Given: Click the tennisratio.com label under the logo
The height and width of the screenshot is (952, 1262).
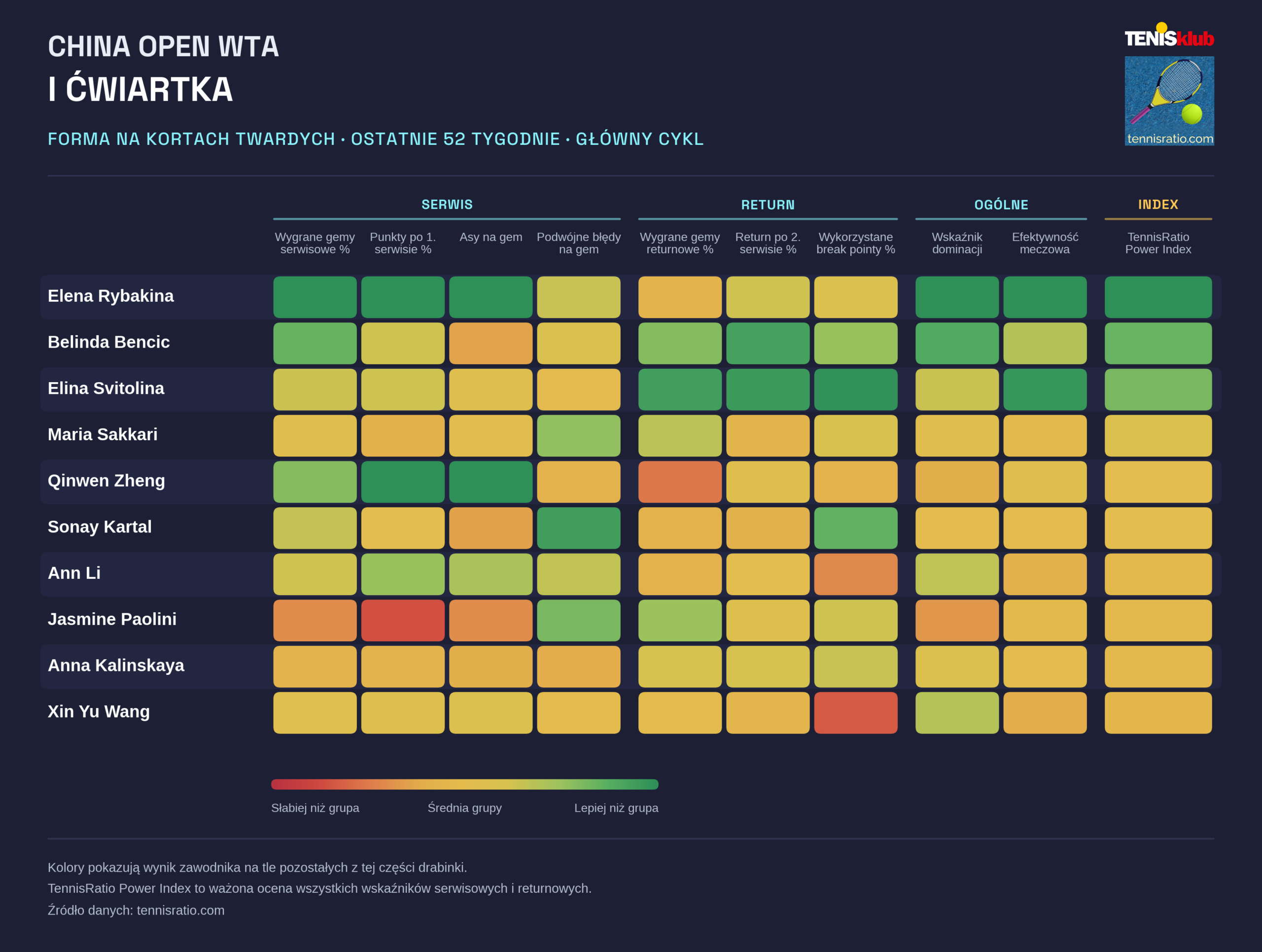Looking at the screenshot, I should pos(1170,139).
